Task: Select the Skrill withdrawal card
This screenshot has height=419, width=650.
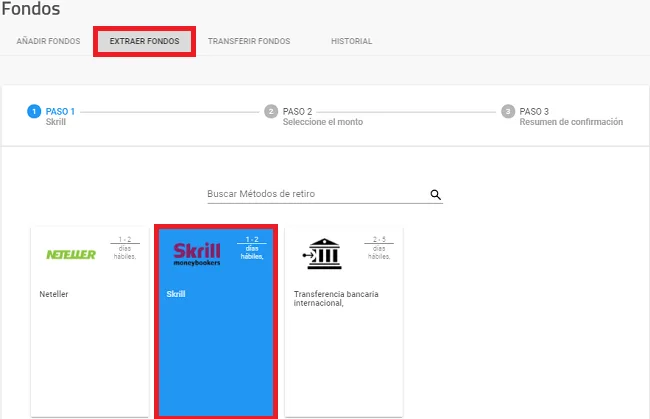Action: 216,322
